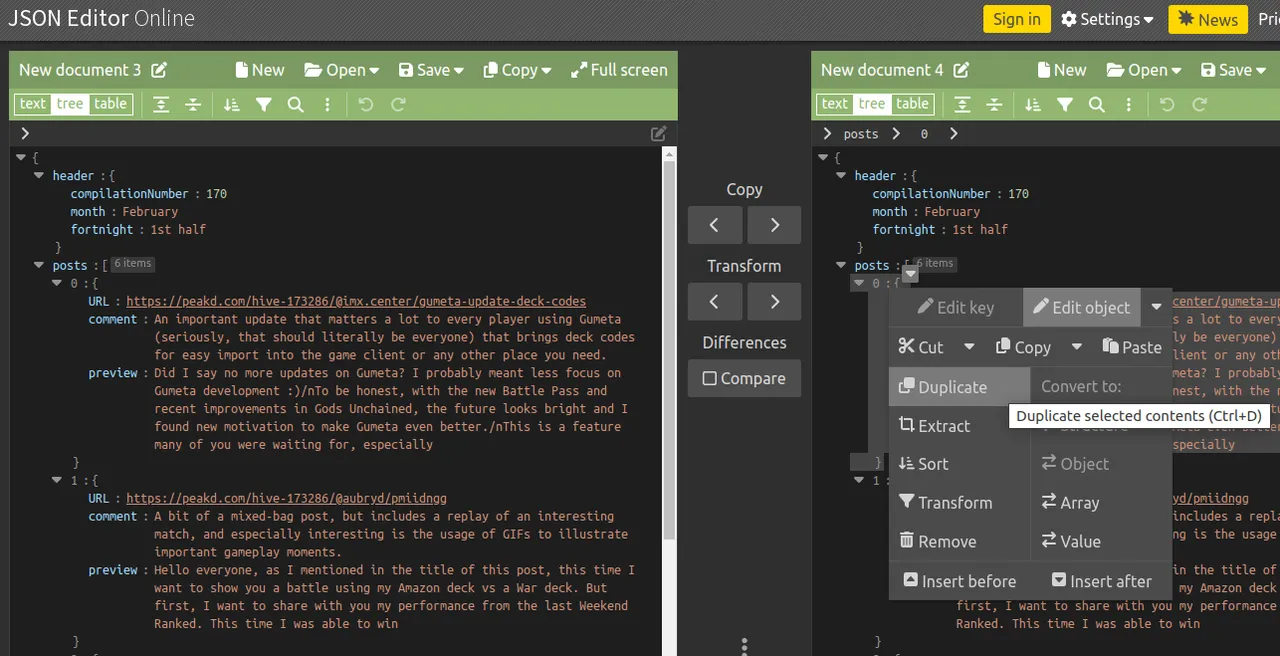Open Edit object dropdown arrow

click(1157, 307)
